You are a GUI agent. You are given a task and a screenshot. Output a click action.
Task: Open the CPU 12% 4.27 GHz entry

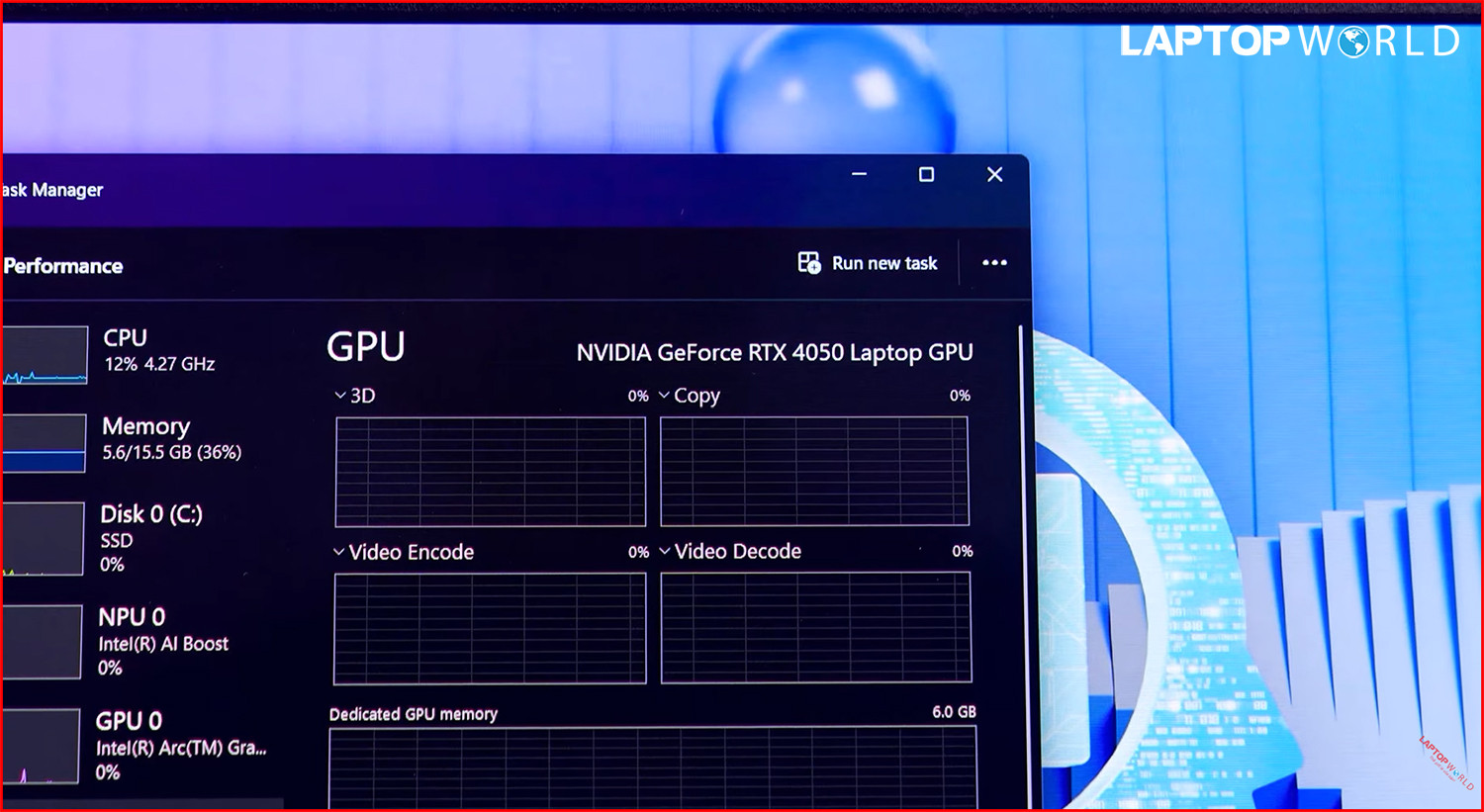(x=158, y=351)
